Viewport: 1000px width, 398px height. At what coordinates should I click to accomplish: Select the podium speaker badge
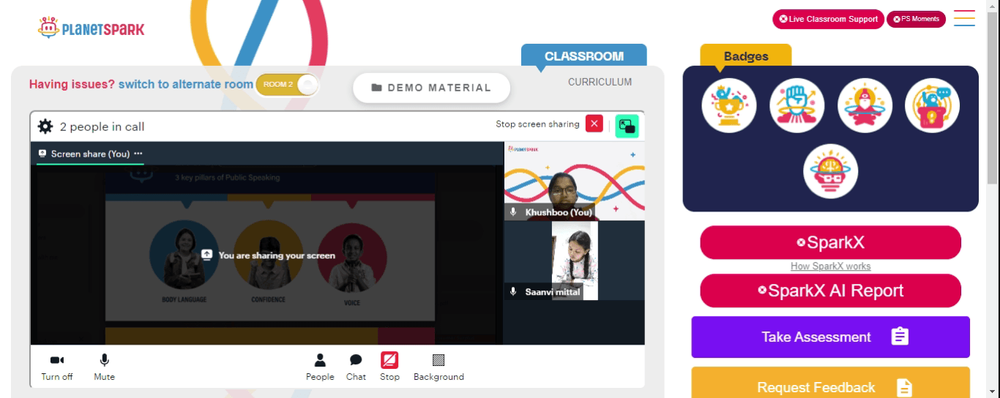(x=932, y=105)
